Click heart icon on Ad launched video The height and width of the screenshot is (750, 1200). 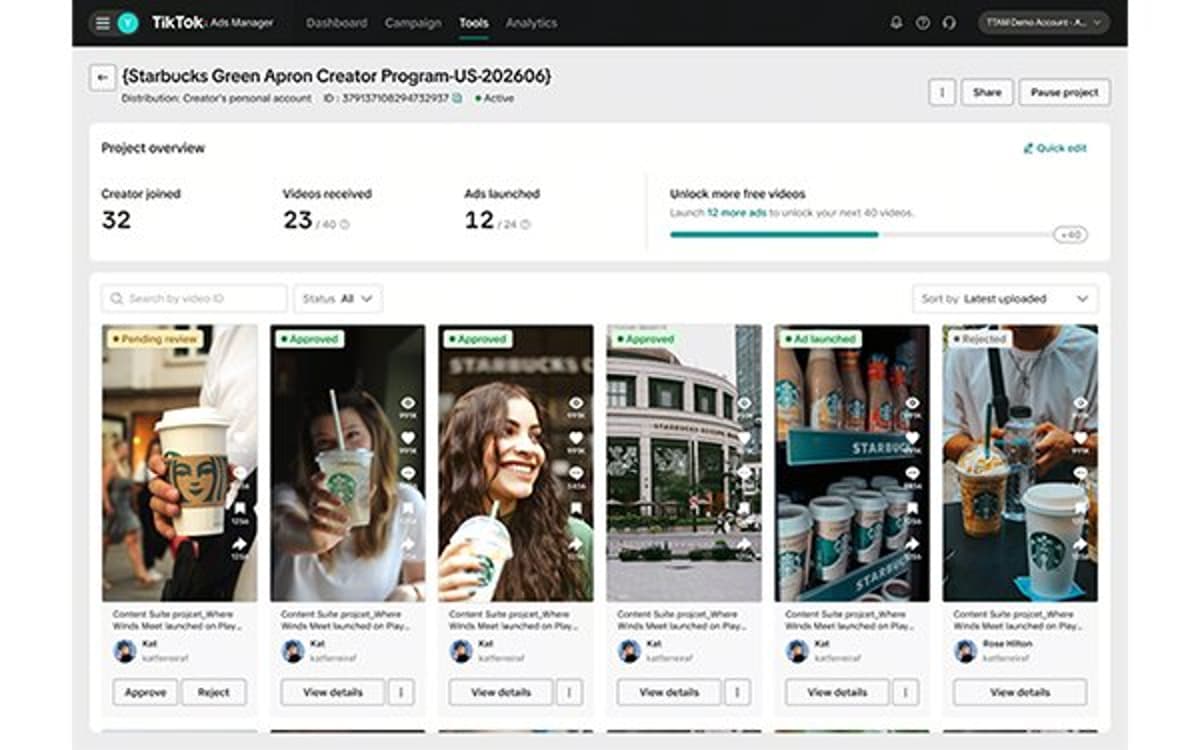pyautogui.click(x=912, y=438)
